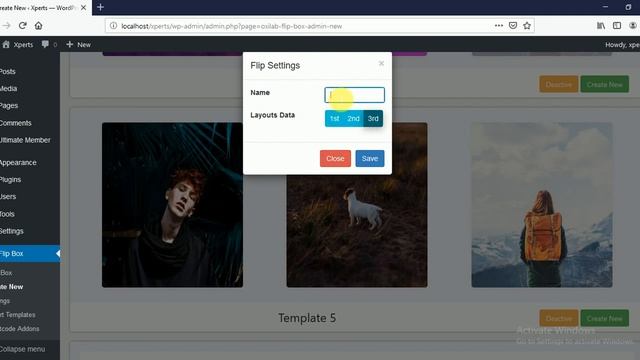Click the Name input field
This screenshot has width=640, height=360.
(x=354, y=95)
